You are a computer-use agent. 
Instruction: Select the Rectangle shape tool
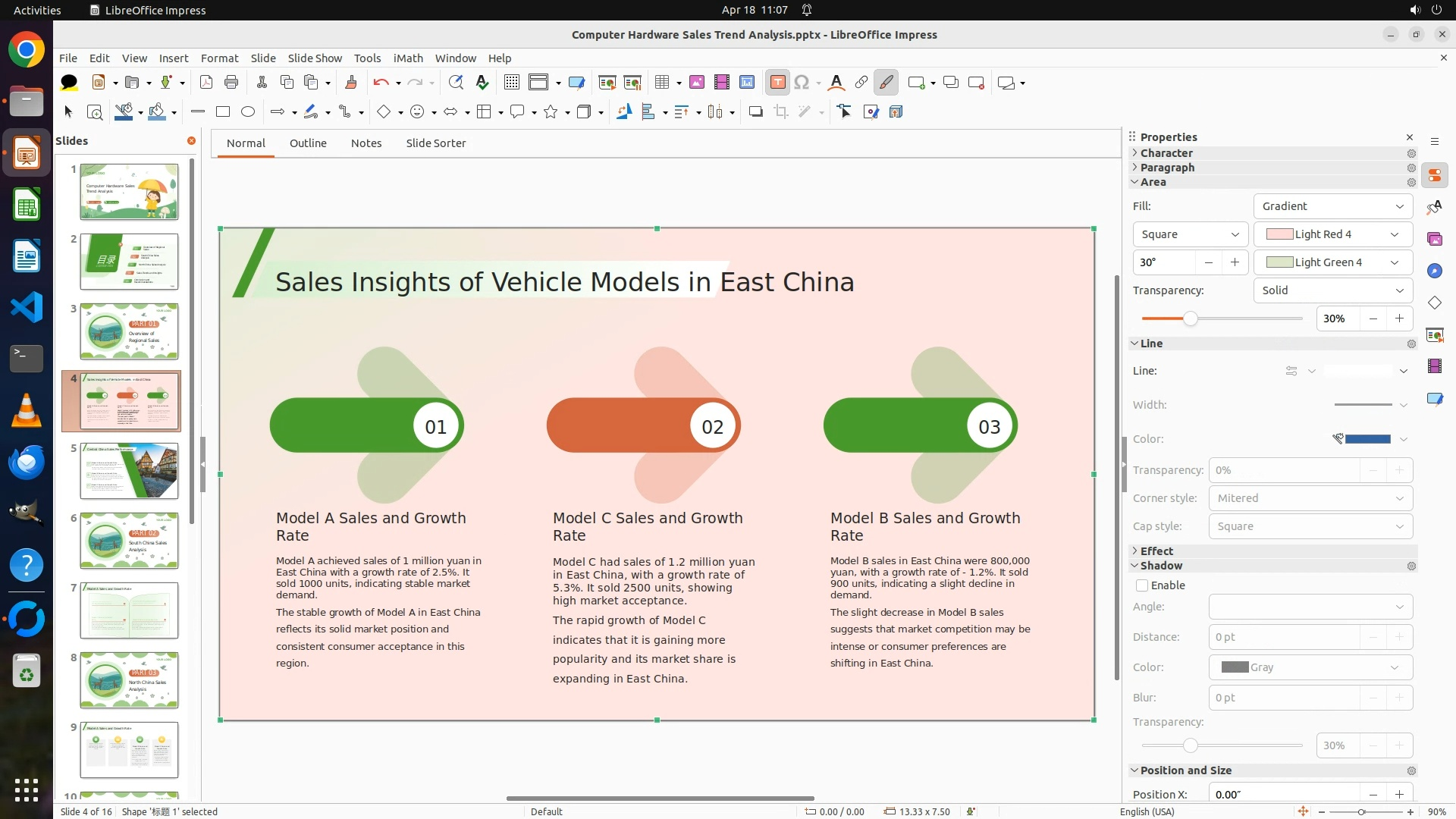pyautogui.click(x=223, y=112)
